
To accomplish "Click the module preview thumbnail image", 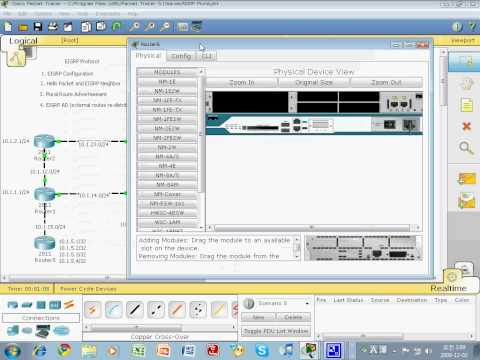I will tap(363, 248).
